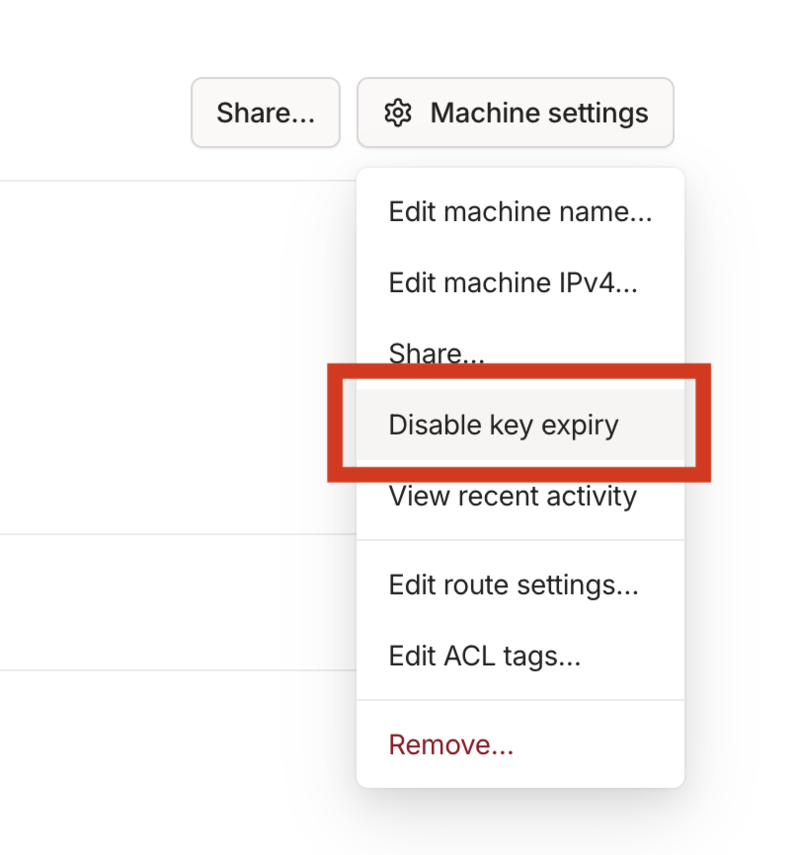Disable key expiry for this machine

click(504, 425)
